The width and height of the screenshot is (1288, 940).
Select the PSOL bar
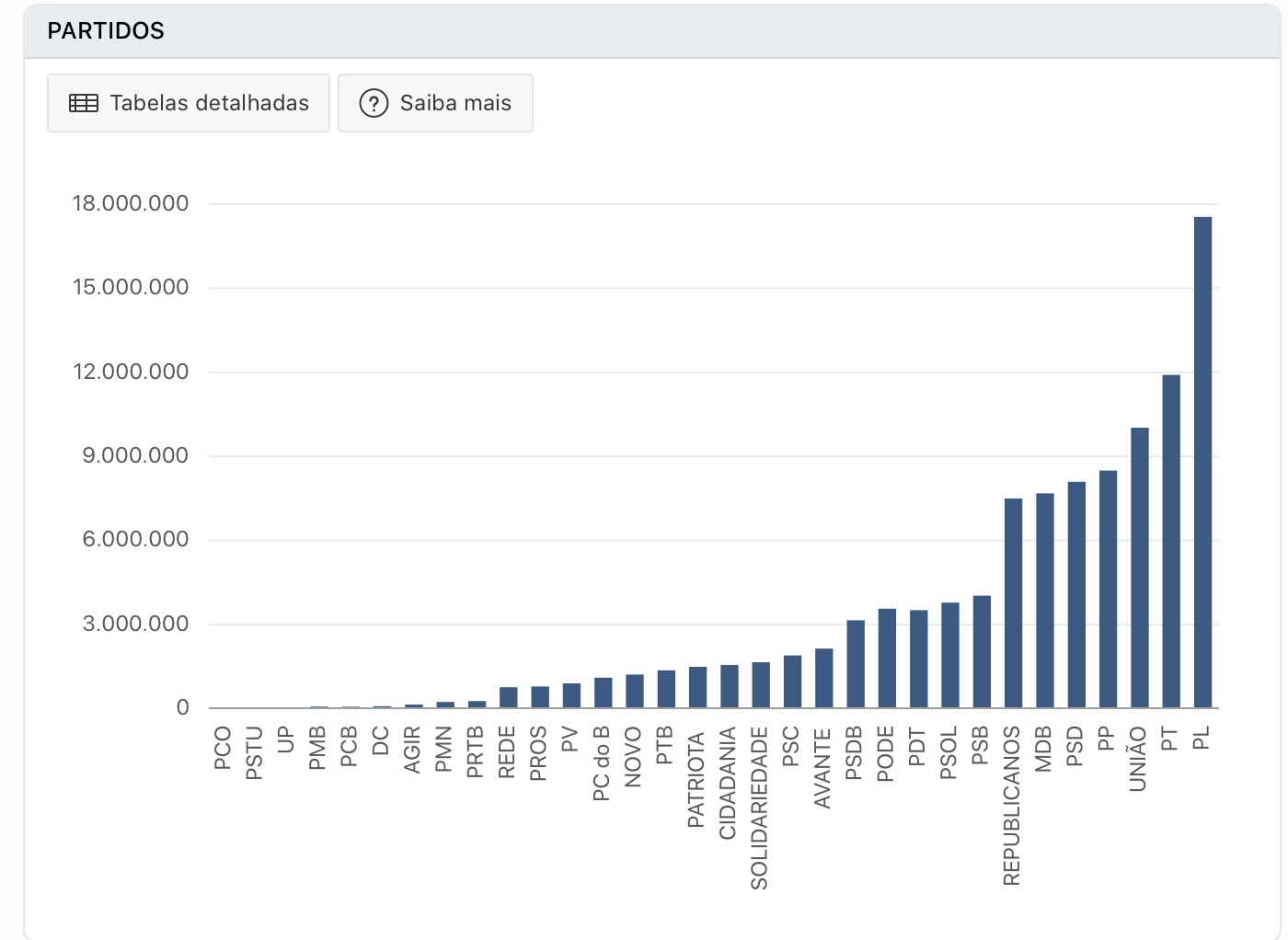point(950,656)
